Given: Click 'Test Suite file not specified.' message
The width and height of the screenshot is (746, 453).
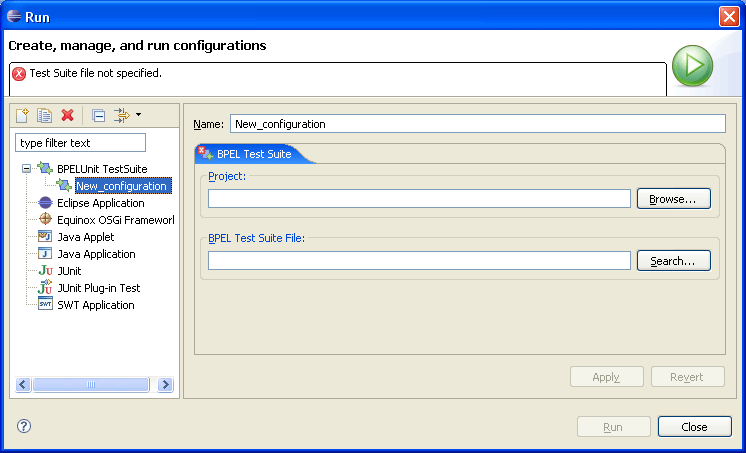Looking at the screenshot, I should tap(96, 73).
